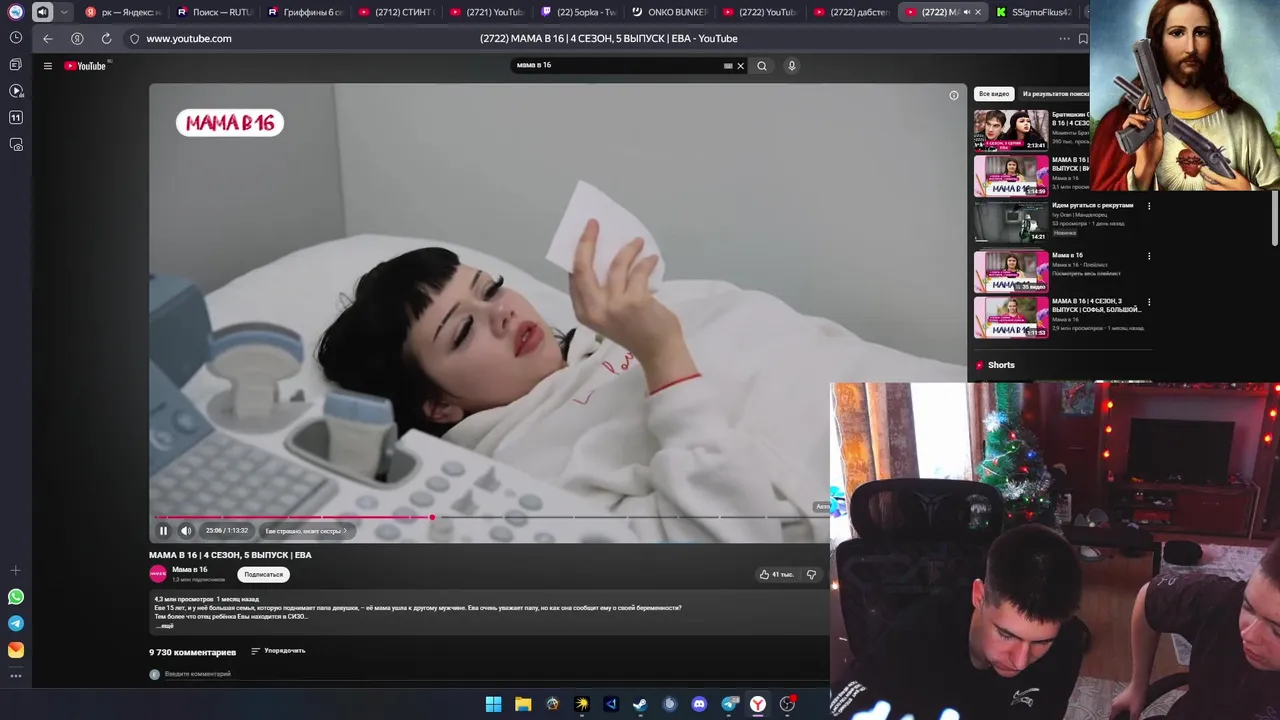Switch to the 'Поиск — RUTUBE' tab
This screenshot has height=720, width=1280.
coord(213,12)
